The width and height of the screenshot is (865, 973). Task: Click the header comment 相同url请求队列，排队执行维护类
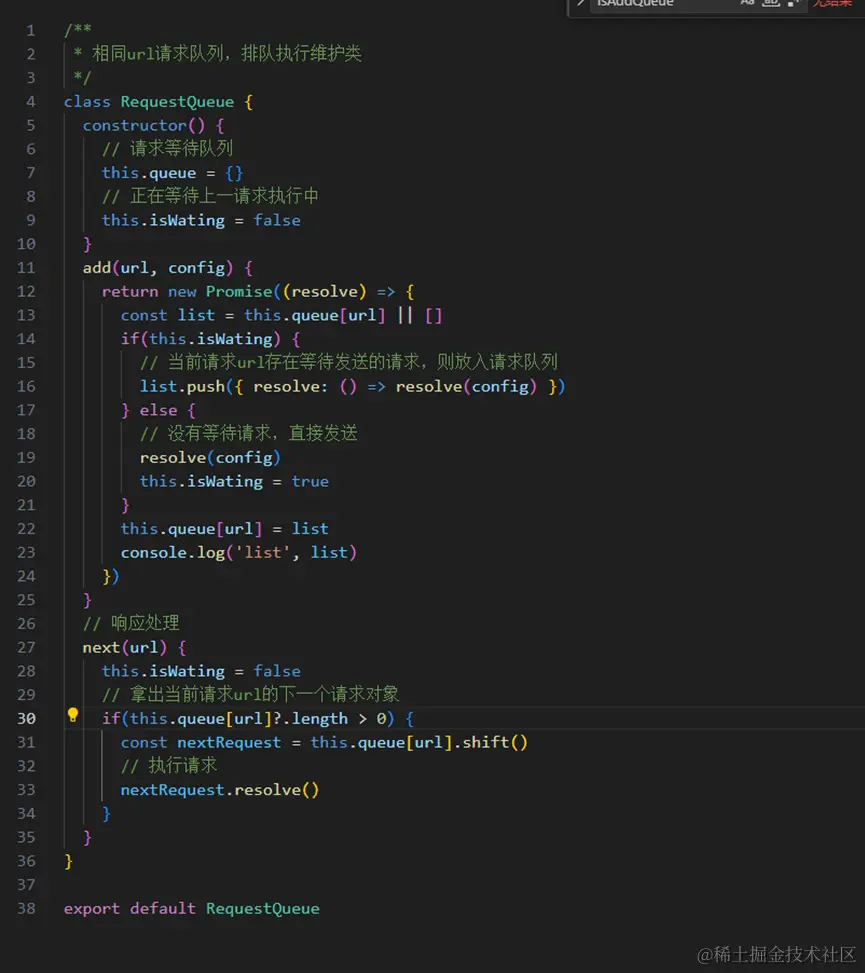(x=226, y=53)
